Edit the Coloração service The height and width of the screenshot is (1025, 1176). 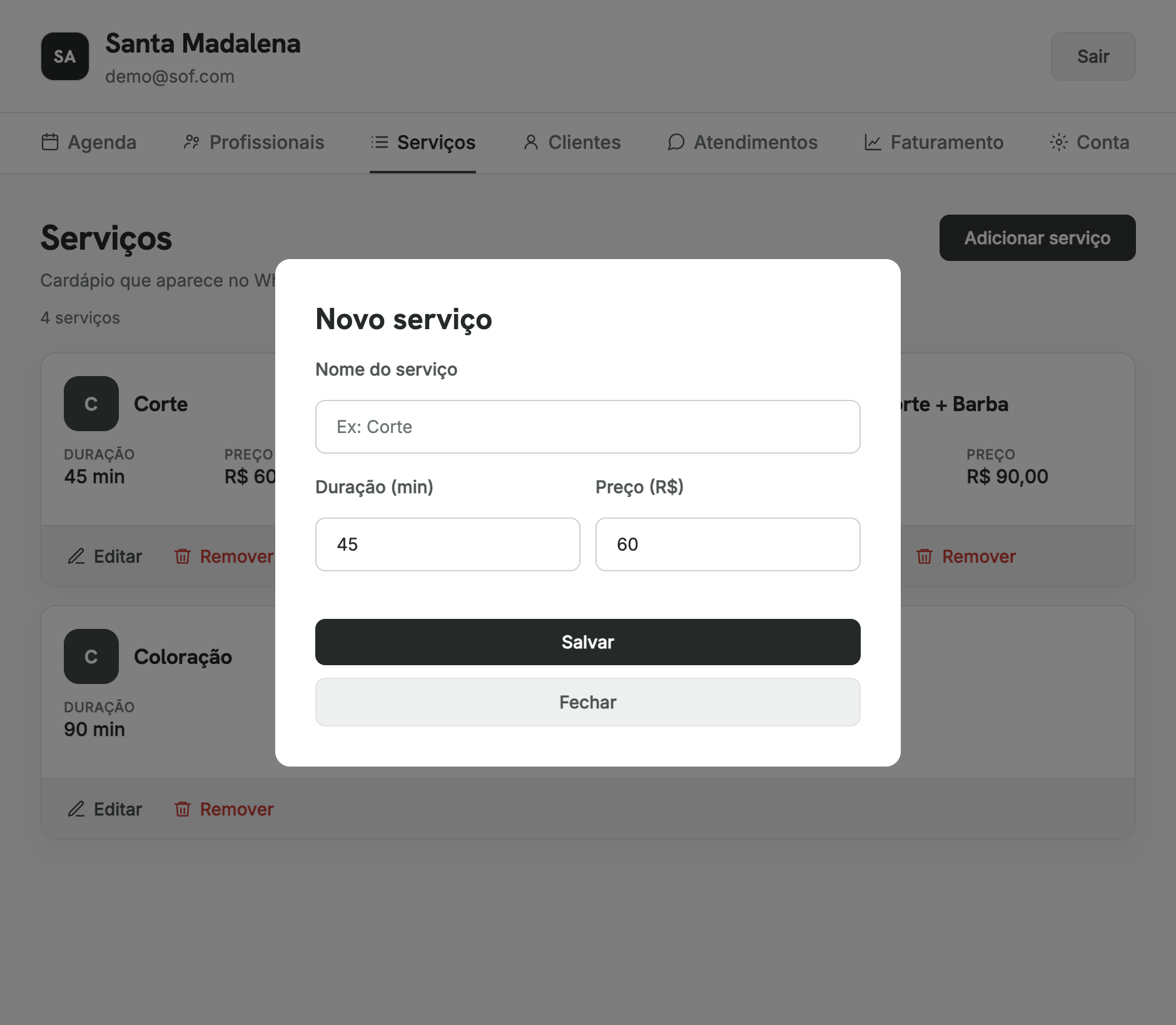click(104, 809)
